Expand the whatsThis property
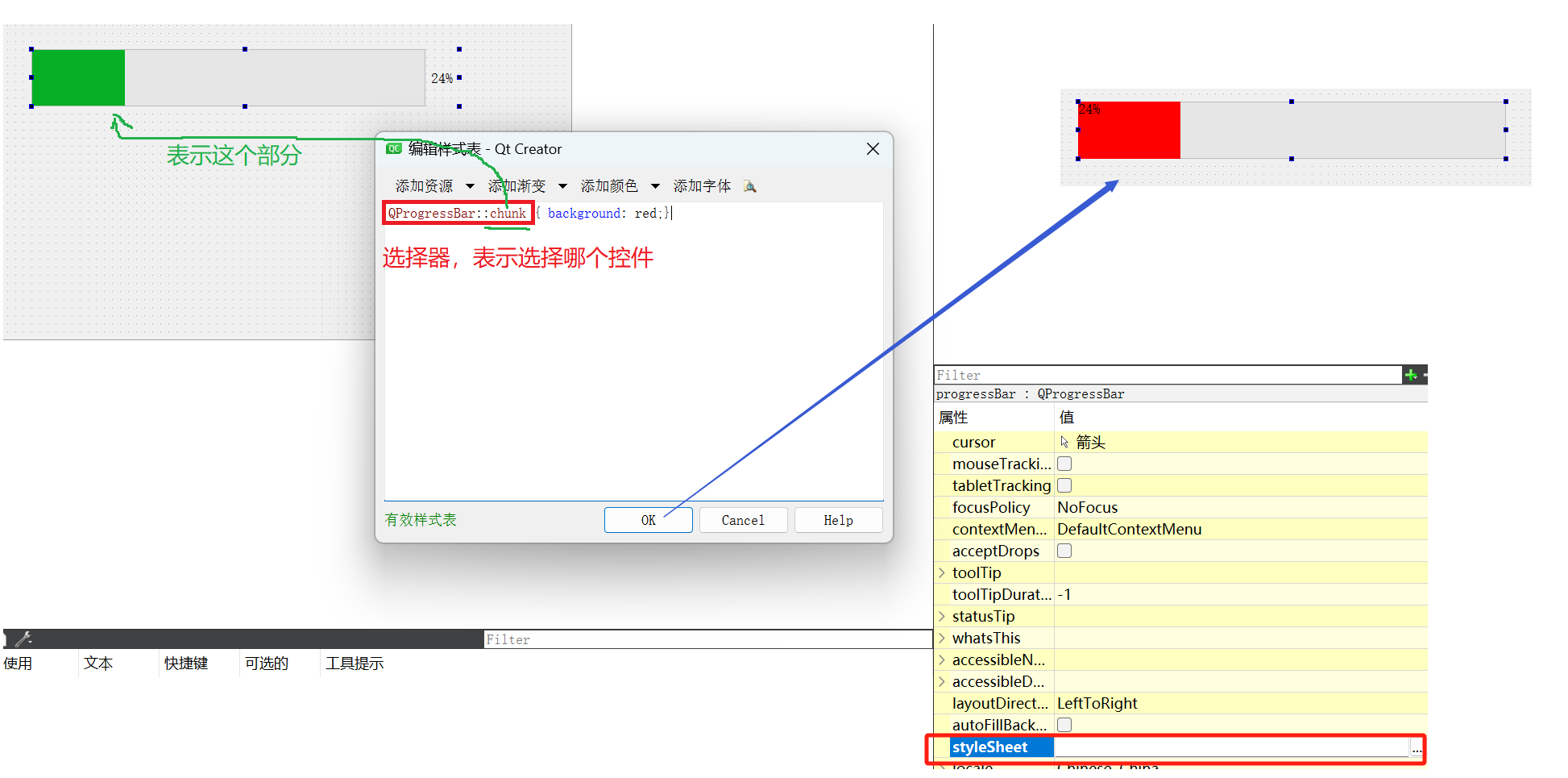1568x778 pixels. pyautogui.click(x=941, y=638)
